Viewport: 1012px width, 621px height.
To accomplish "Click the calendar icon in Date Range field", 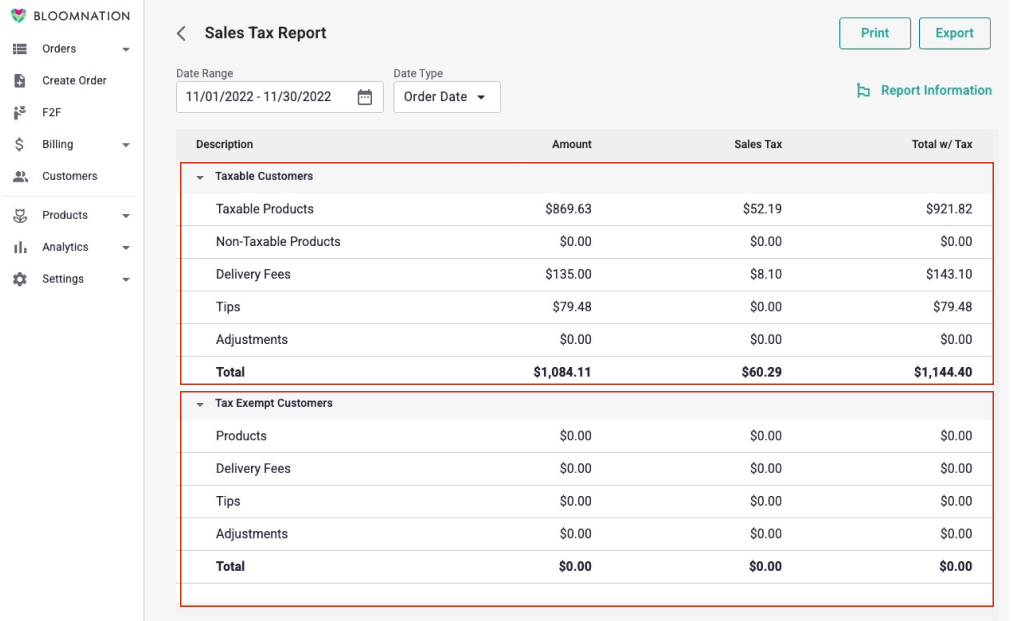I will click(x=366, y=96).
